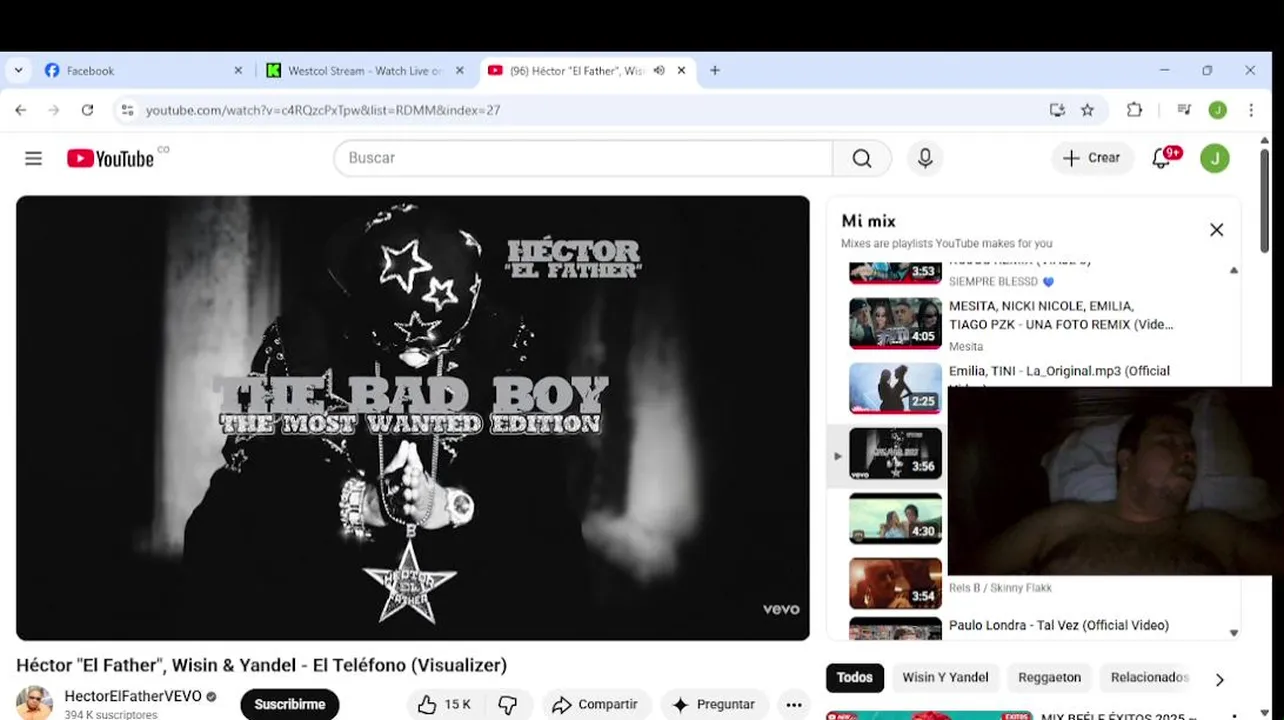The width and height of the screenshot is (1284, 720).
Task: Click the video title El Teléfono (Visualizer)
Action: 261,665
